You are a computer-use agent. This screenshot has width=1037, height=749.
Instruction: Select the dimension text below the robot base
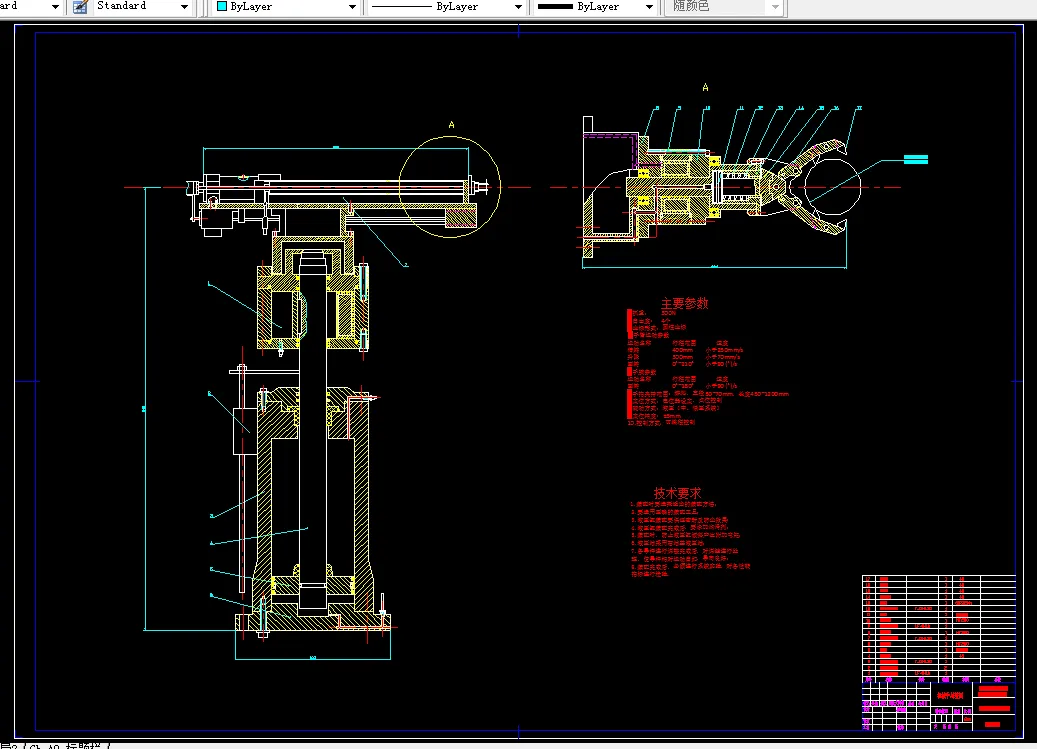(x=313, y=658)
